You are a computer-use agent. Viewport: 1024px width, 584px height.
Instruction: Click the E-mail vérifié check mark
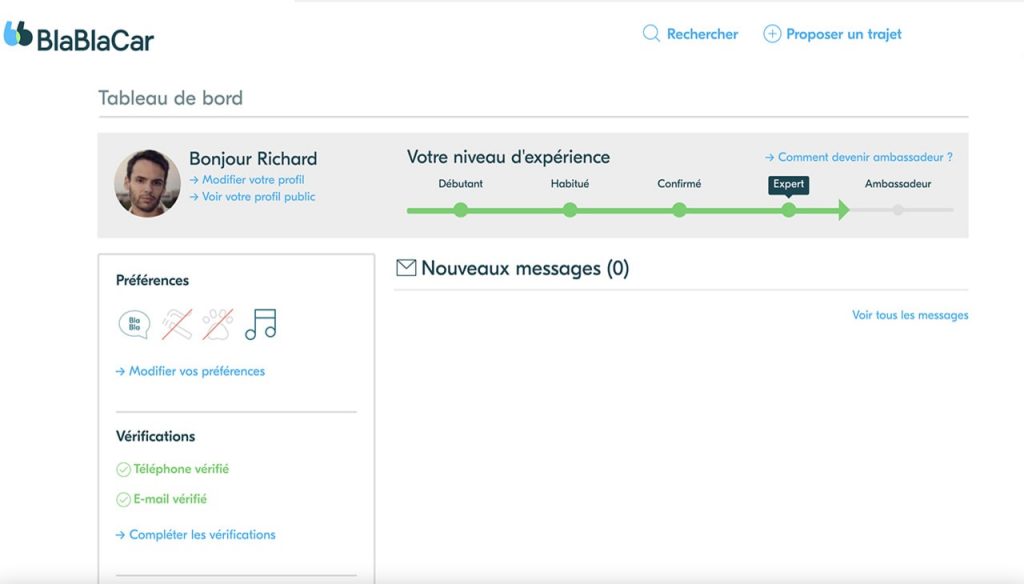point(123,500)
